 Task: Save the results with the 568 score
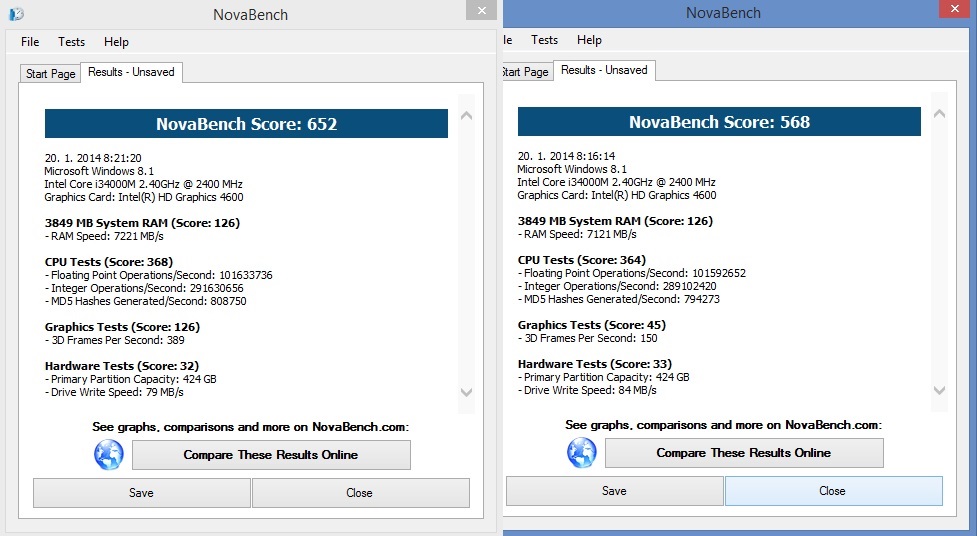pos(614,491)
